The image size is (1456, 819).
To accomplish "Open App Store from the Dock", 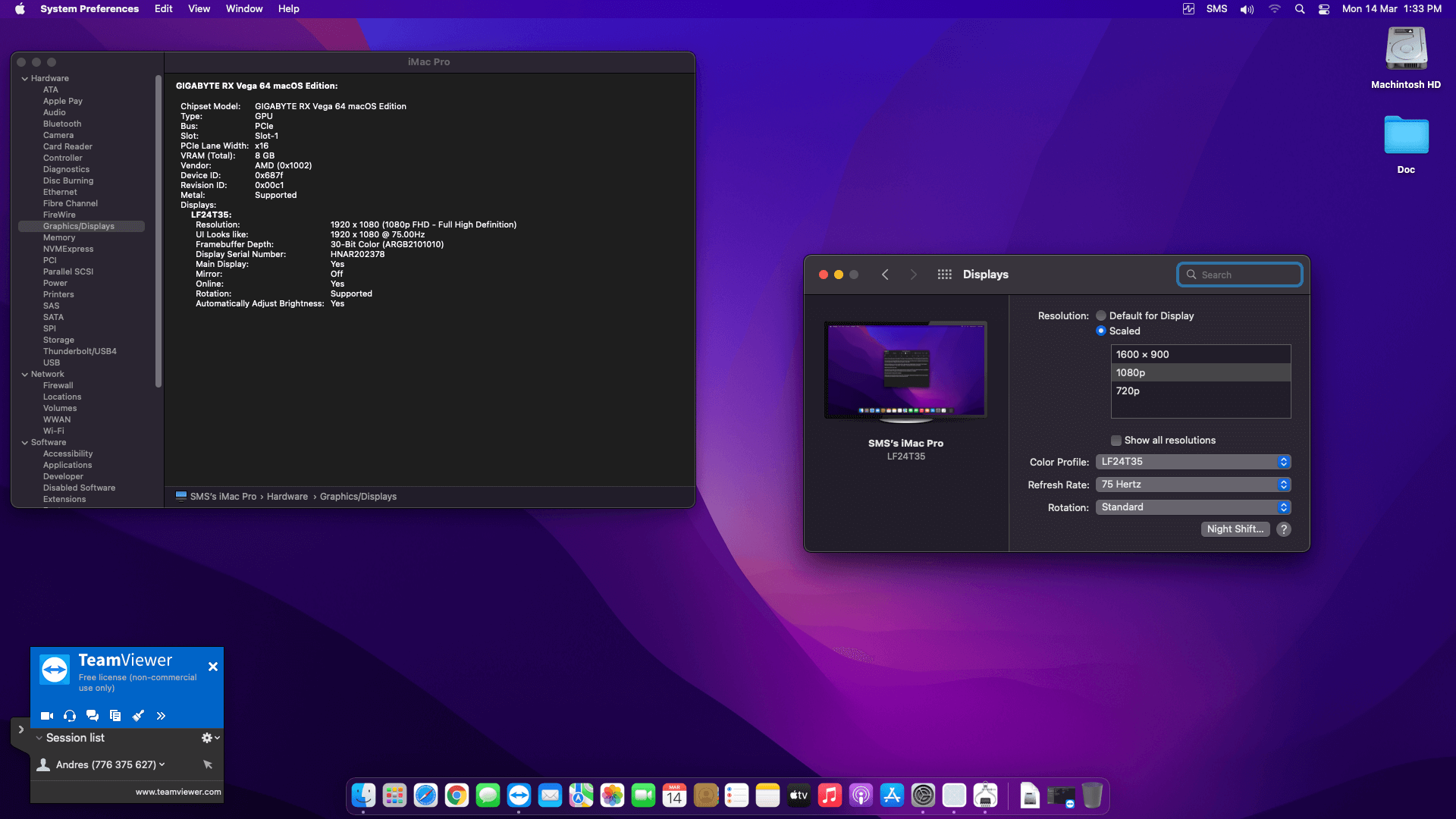I will click(x=892, y=795).
